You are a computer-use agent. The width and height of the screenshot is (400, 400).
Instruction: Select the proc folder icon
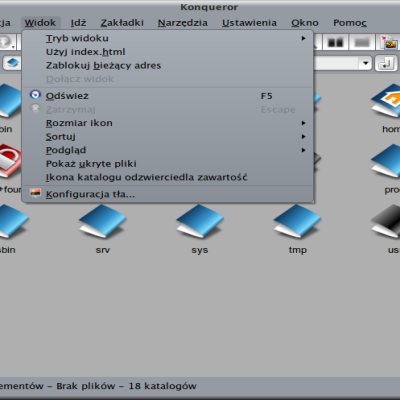point(386,161)
